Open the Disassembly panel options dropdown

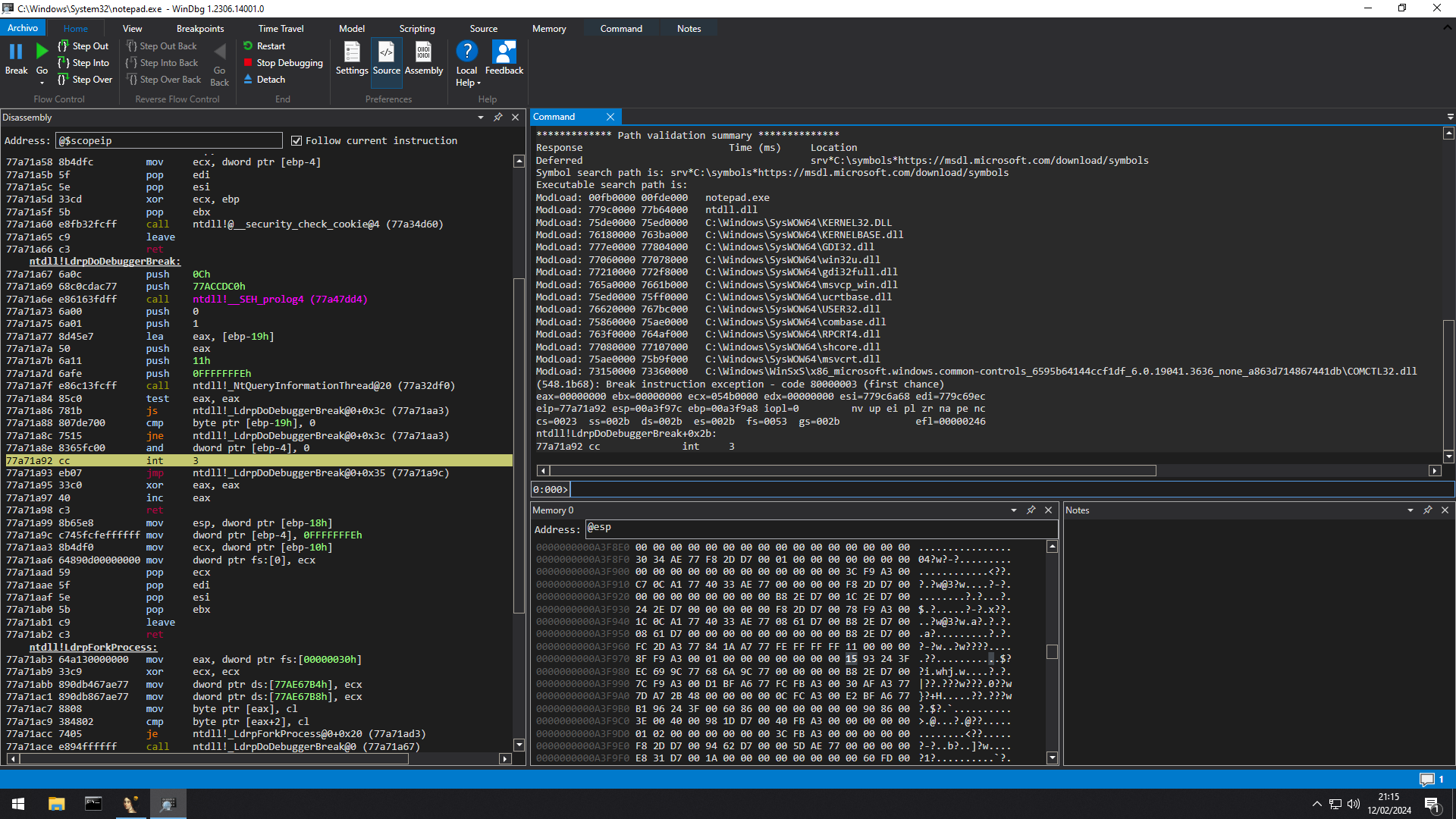[481, 118]
